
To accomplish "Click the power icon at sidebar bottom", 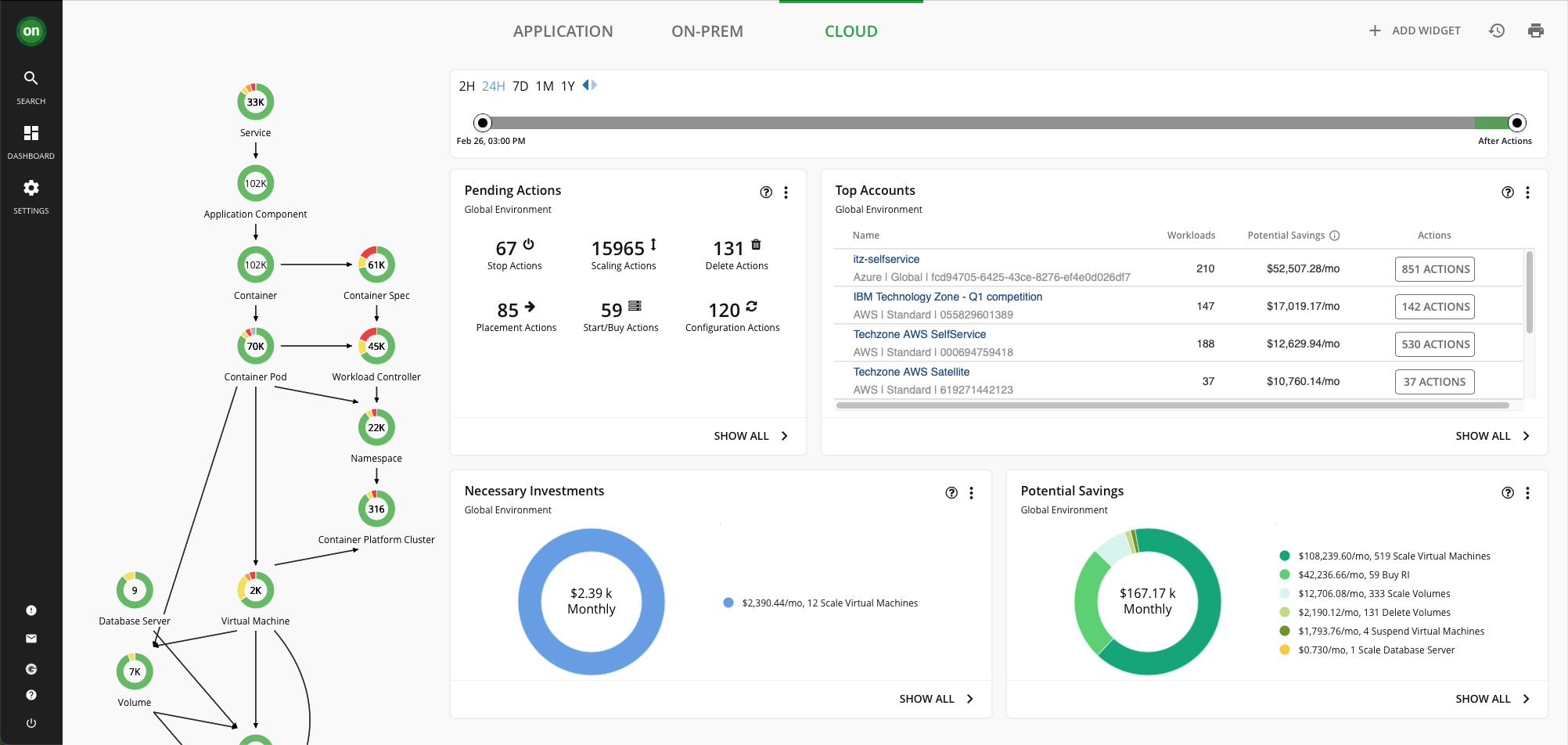I will [31, 723].
